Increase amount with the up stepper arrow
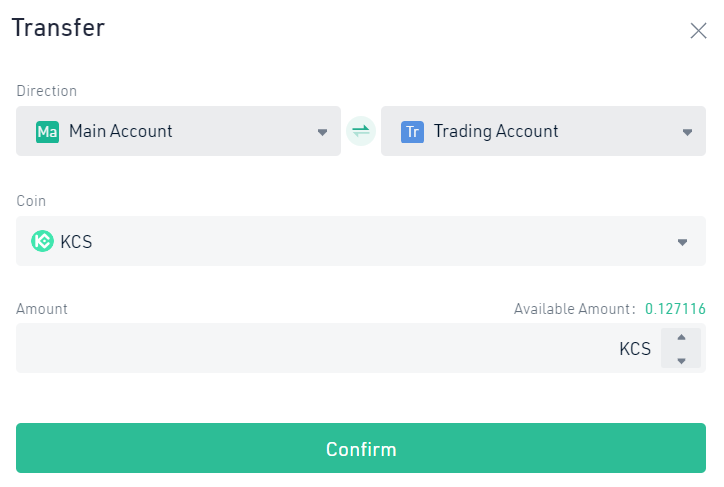724x487 pixels. click(681, 337)
